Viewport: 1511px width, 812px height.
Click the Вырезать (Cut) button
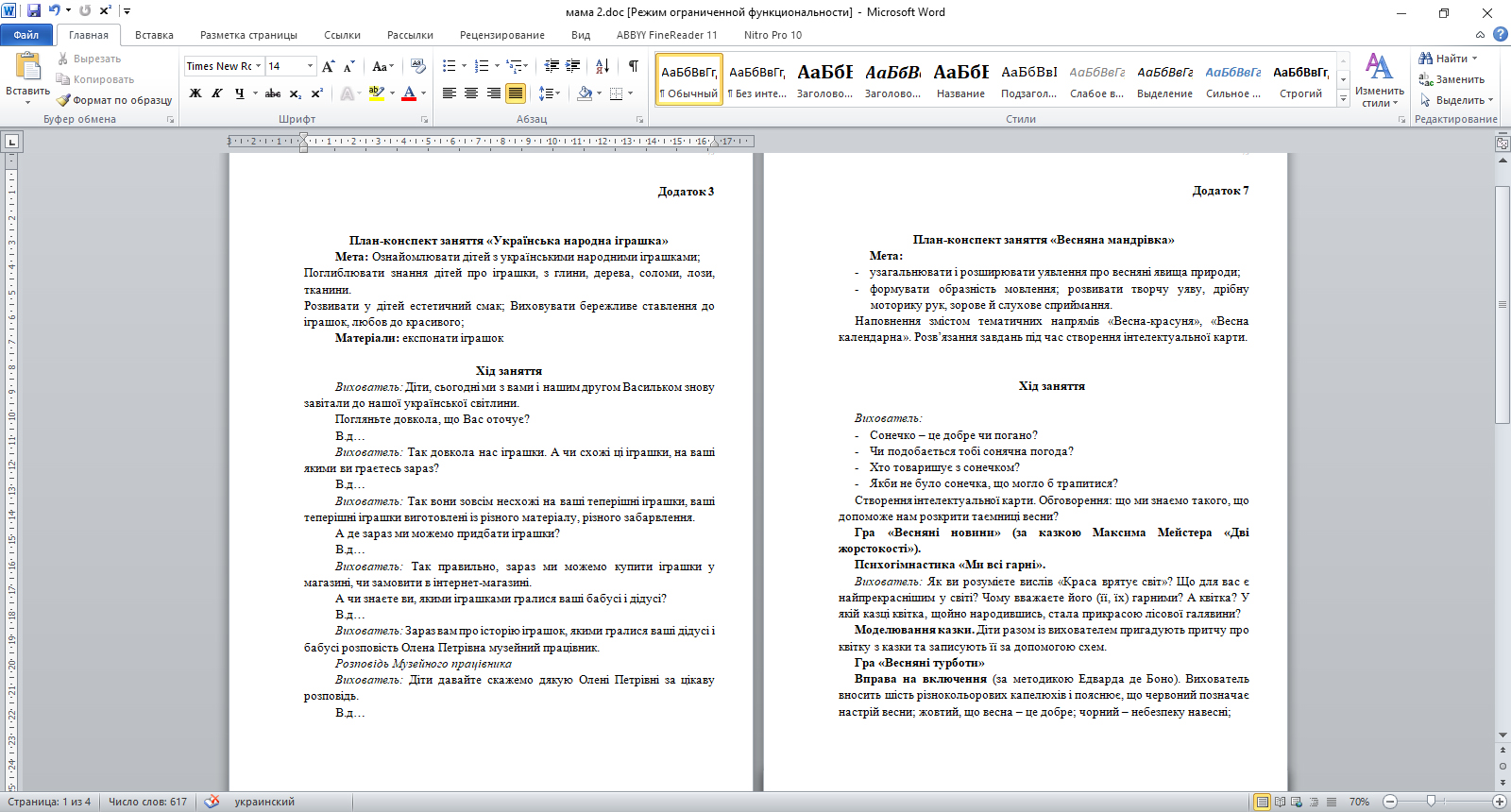(89, 59)
